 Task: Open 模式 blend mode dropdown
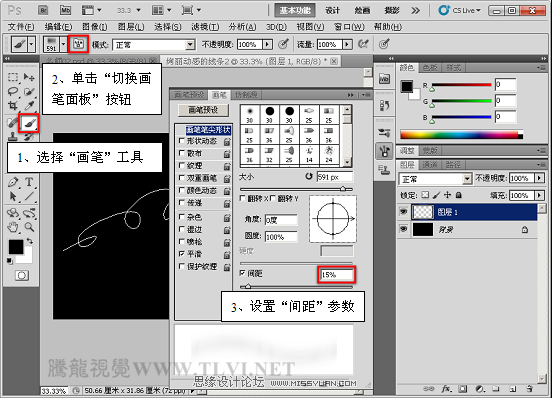tap(190, 45)
